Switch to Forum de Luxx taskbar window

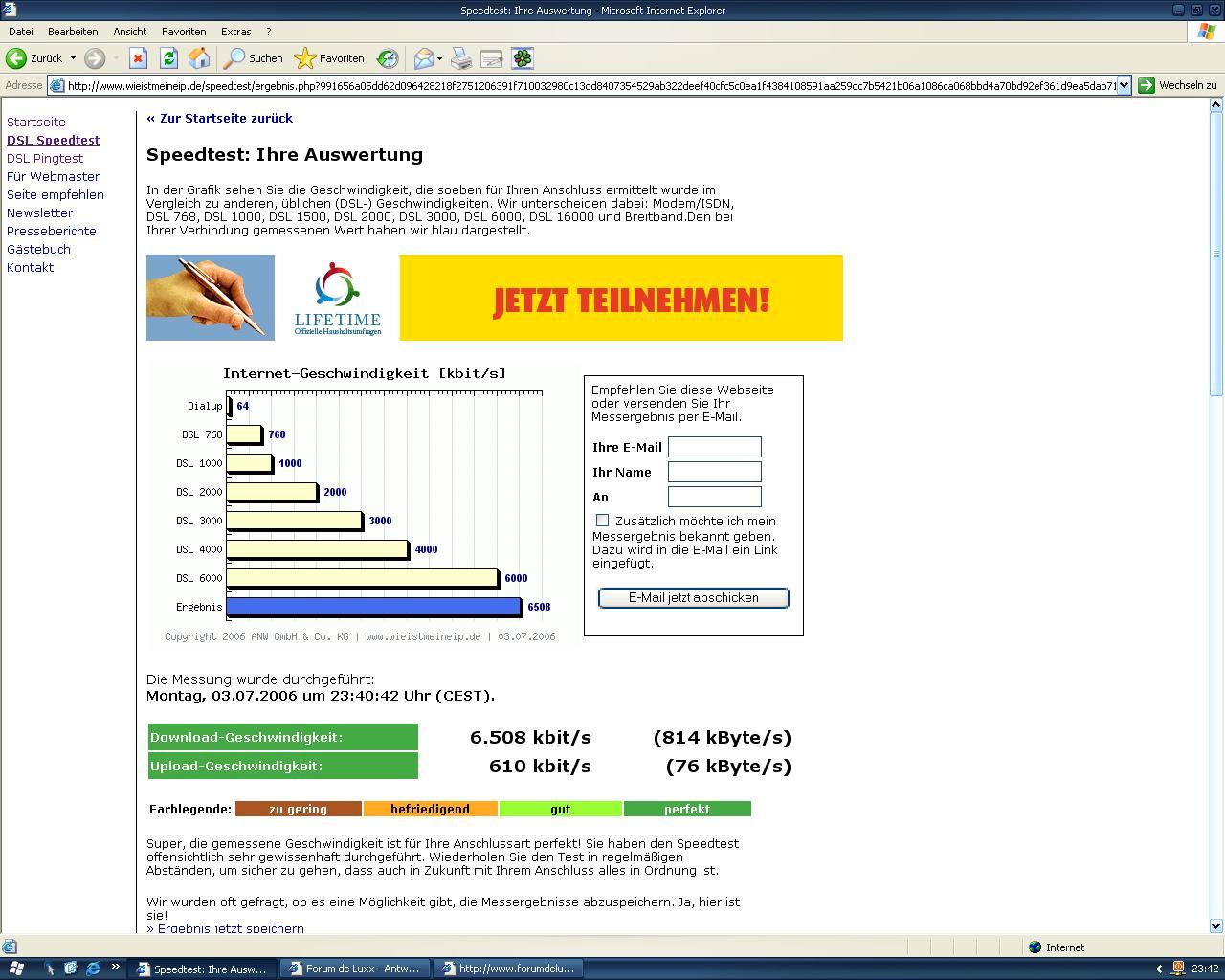coord(355,969)
